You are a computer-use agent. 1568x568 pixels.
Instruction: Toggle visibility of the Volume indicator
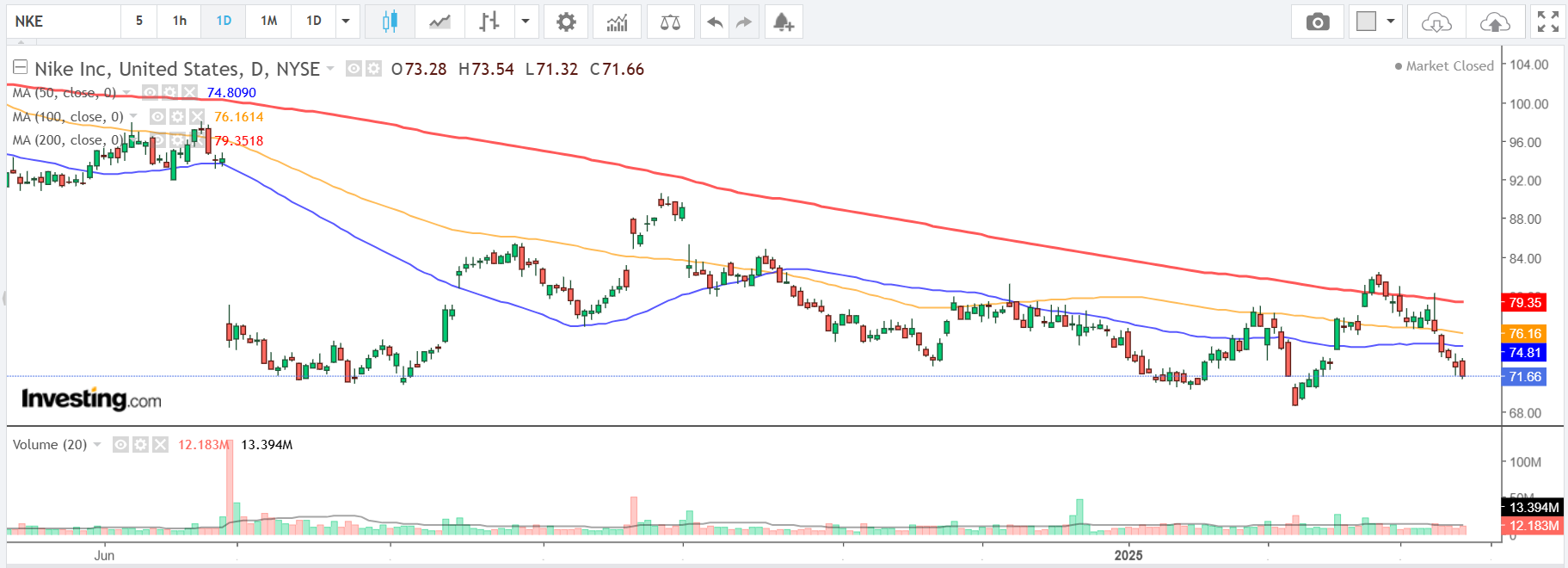tap(121, 444)
